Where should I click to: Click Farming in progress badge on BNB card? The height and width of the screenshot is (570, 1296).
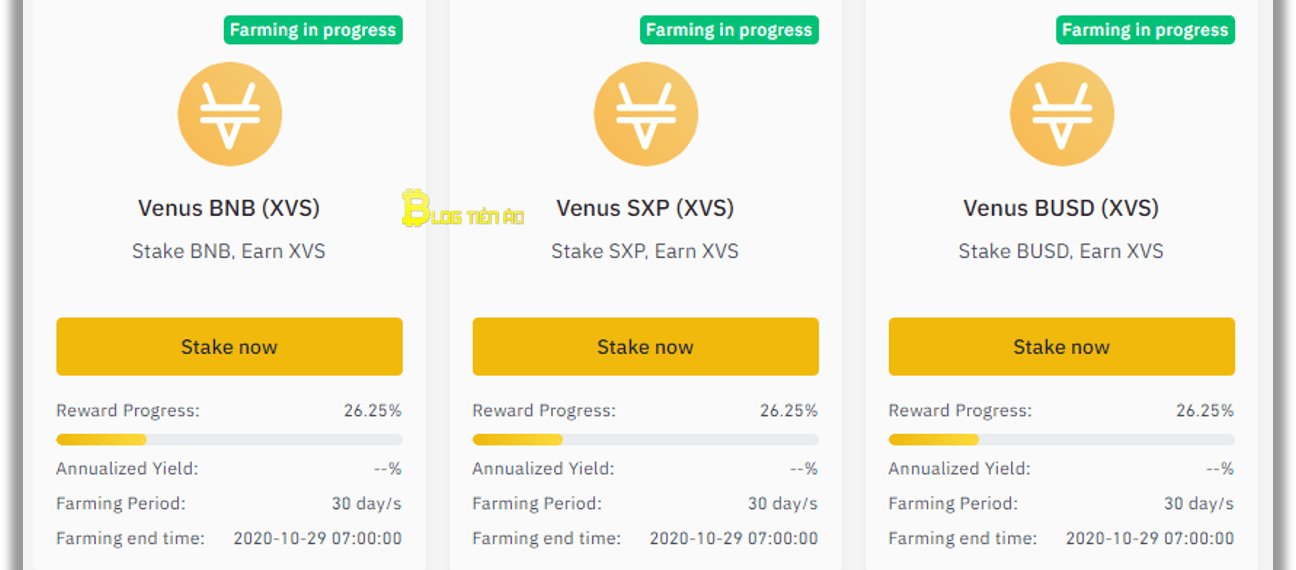[313, 30]
